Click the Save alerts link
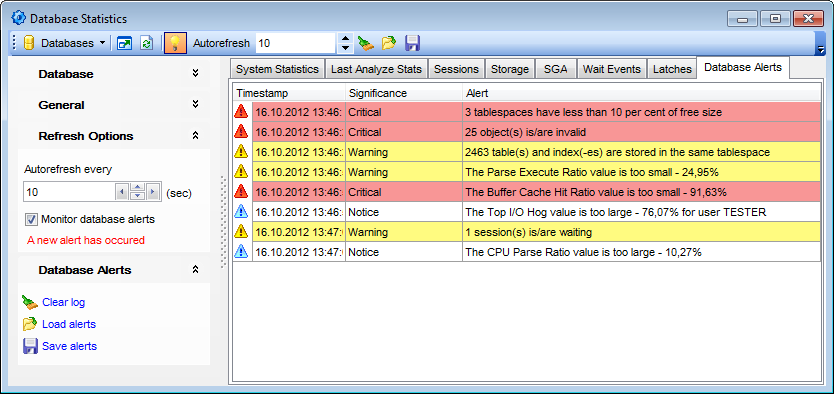This screenshot has height=394, width=834. point(70,346)
